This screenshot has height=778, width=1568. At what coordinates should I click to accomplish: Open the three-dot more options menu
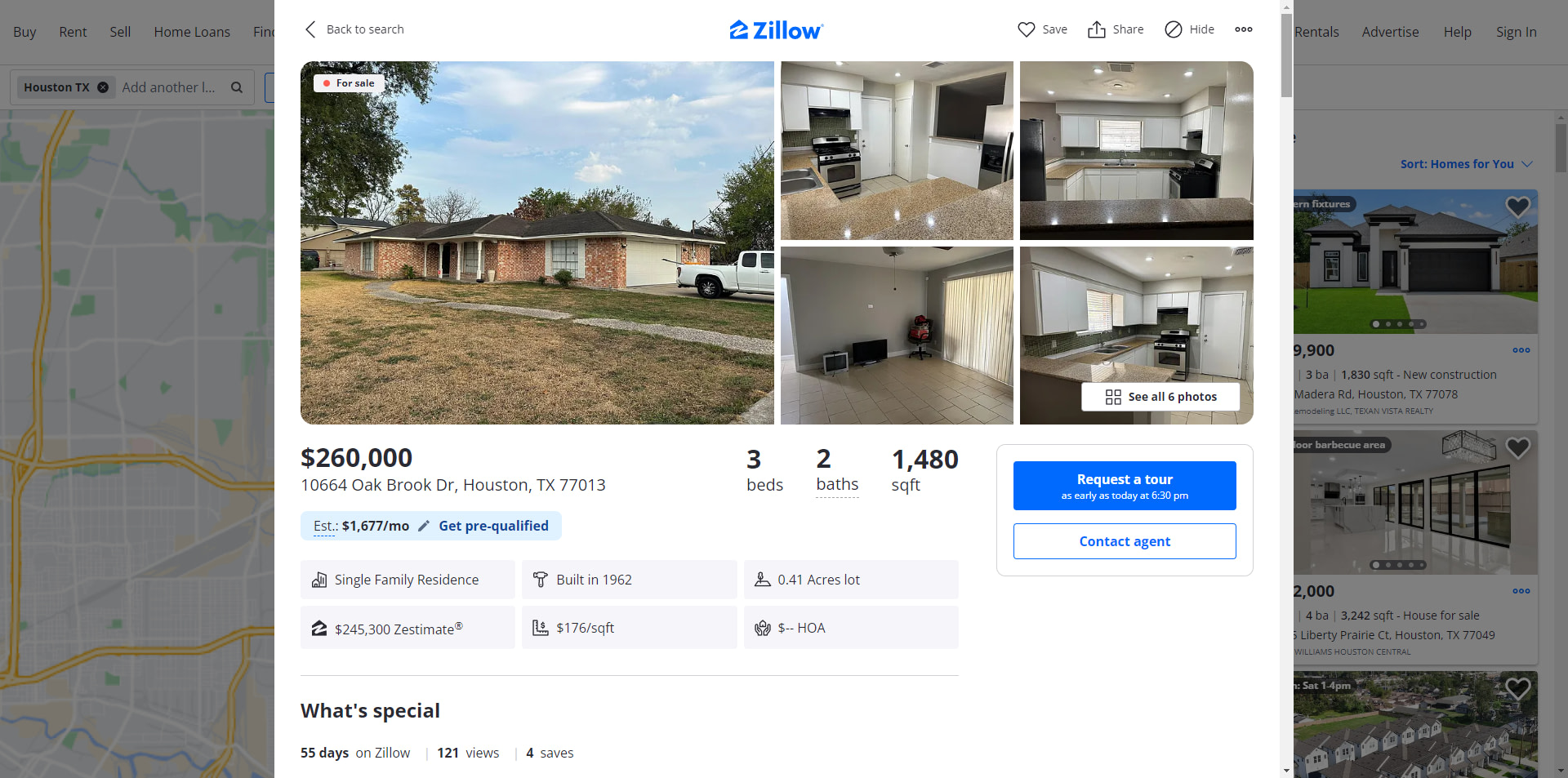1244,29
